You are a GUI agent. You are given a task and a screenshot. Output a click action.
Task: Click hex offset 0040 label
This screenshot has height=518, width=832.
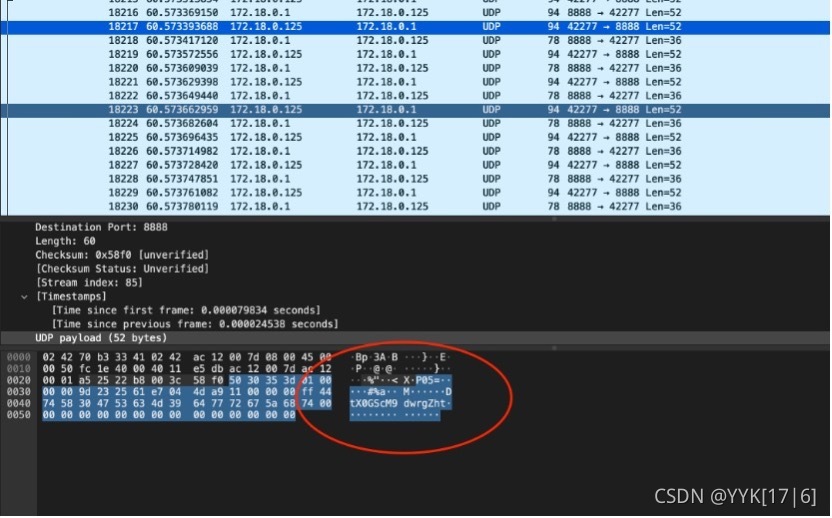[x=19, y=403]
